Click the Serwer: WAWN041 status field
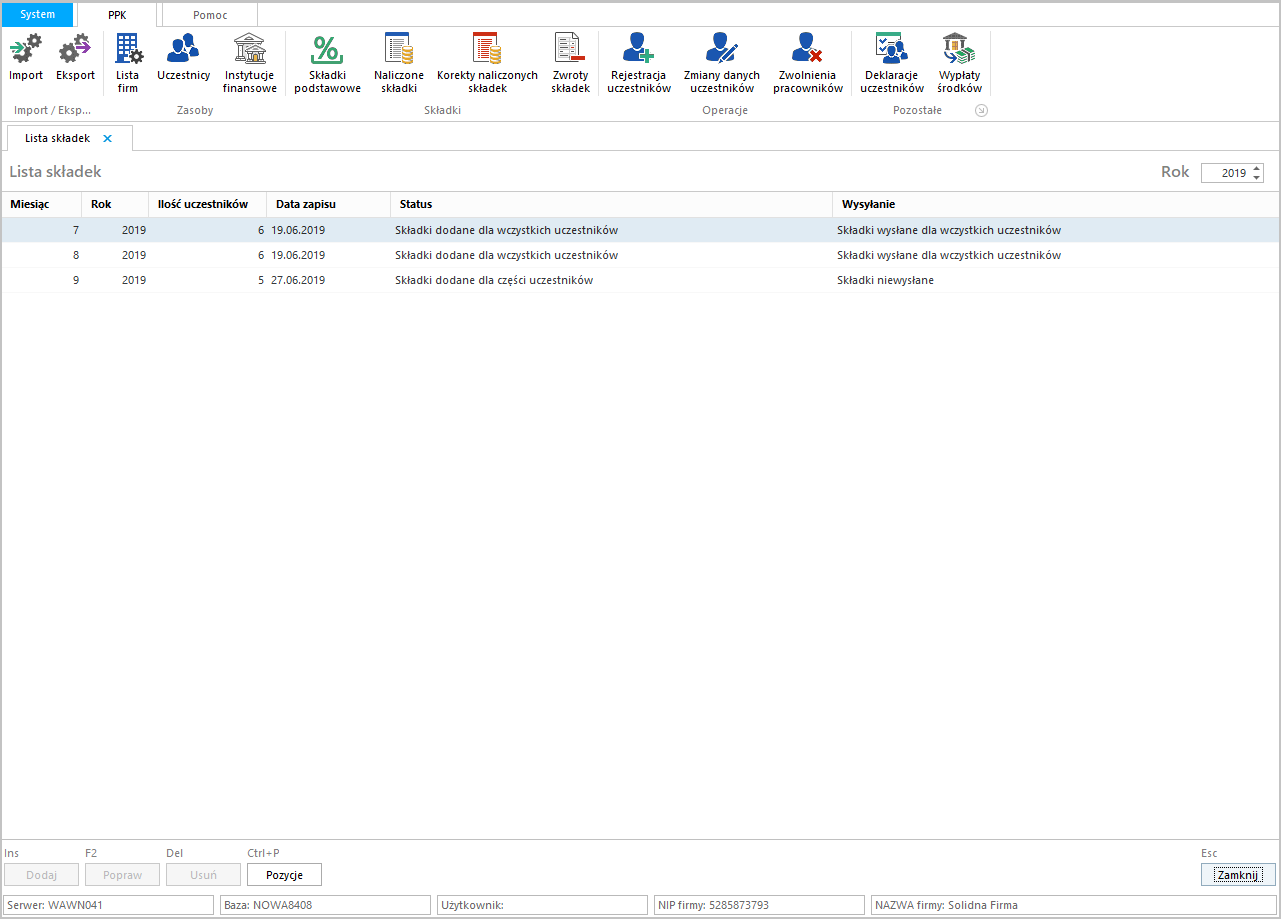The width and height of the screenshot is (1281, 919). (108, 905)
